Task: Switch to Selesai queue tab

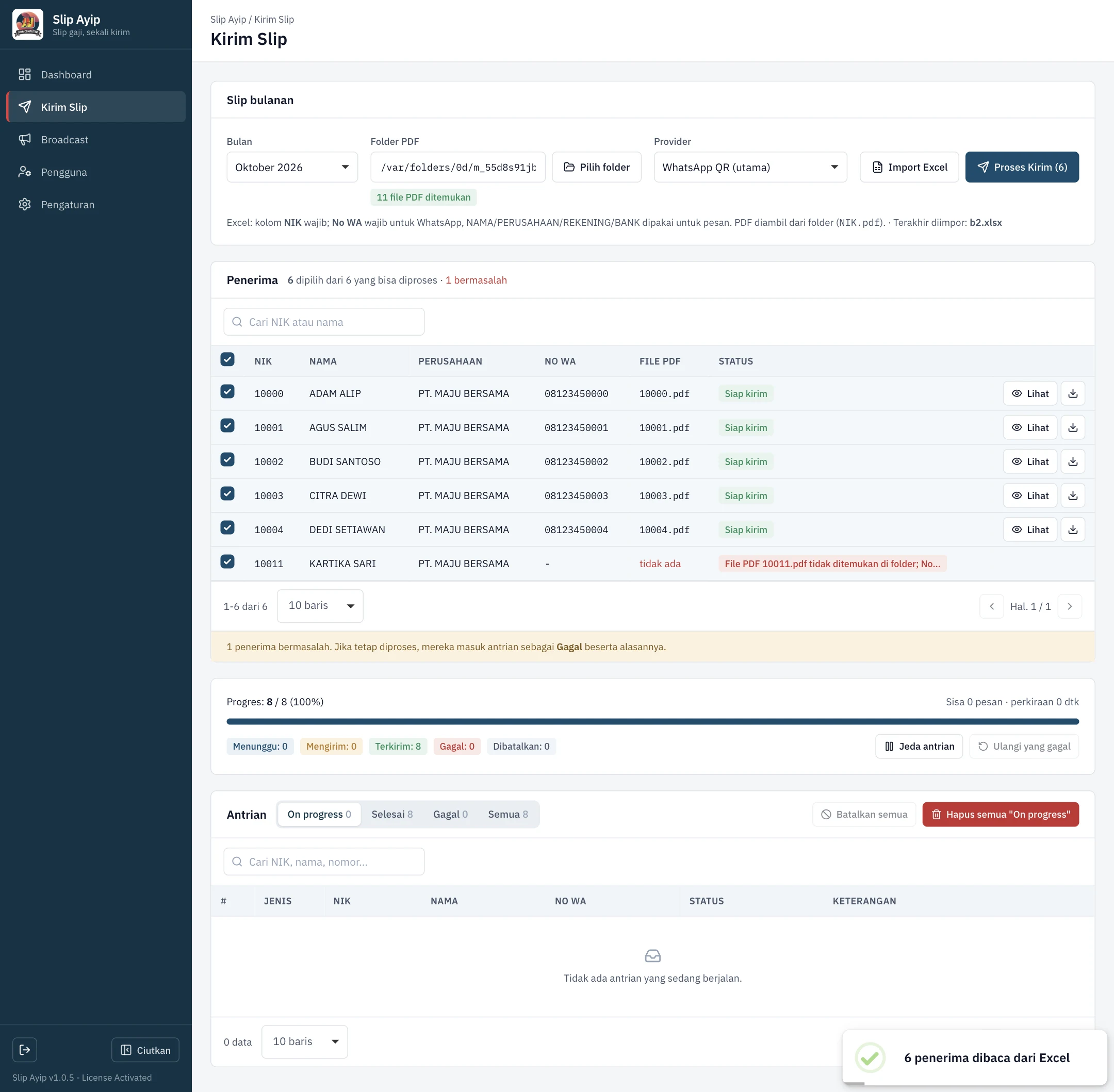Action: click(x=392, y=815)
